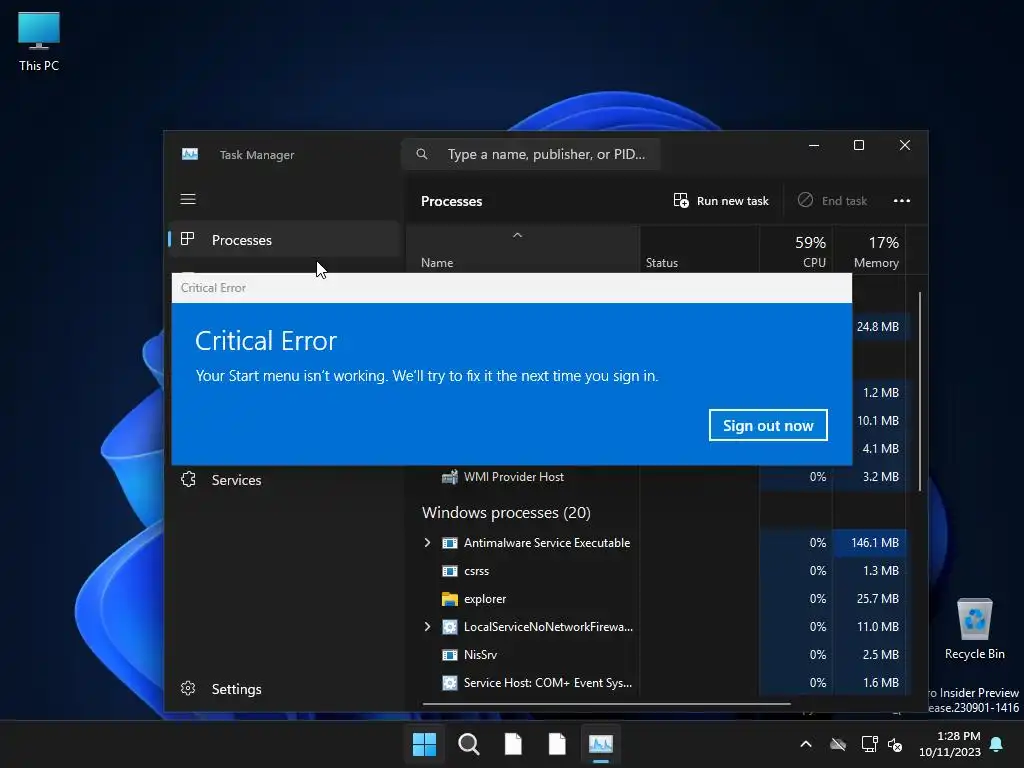Image resolution: width=1024 pixels, height=768 pixels.
Task: Click the Service Host COM+ gear icon
Action: (x=450, y=682)
